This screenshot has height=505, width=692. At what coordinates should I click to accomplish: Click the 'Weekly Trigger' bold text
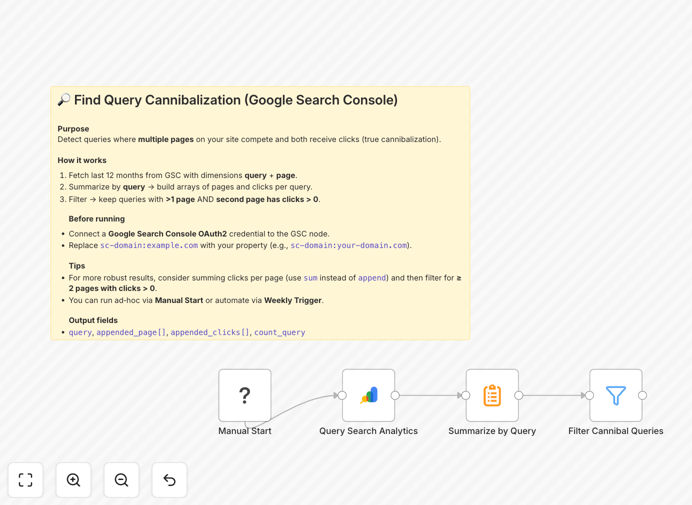293,301
